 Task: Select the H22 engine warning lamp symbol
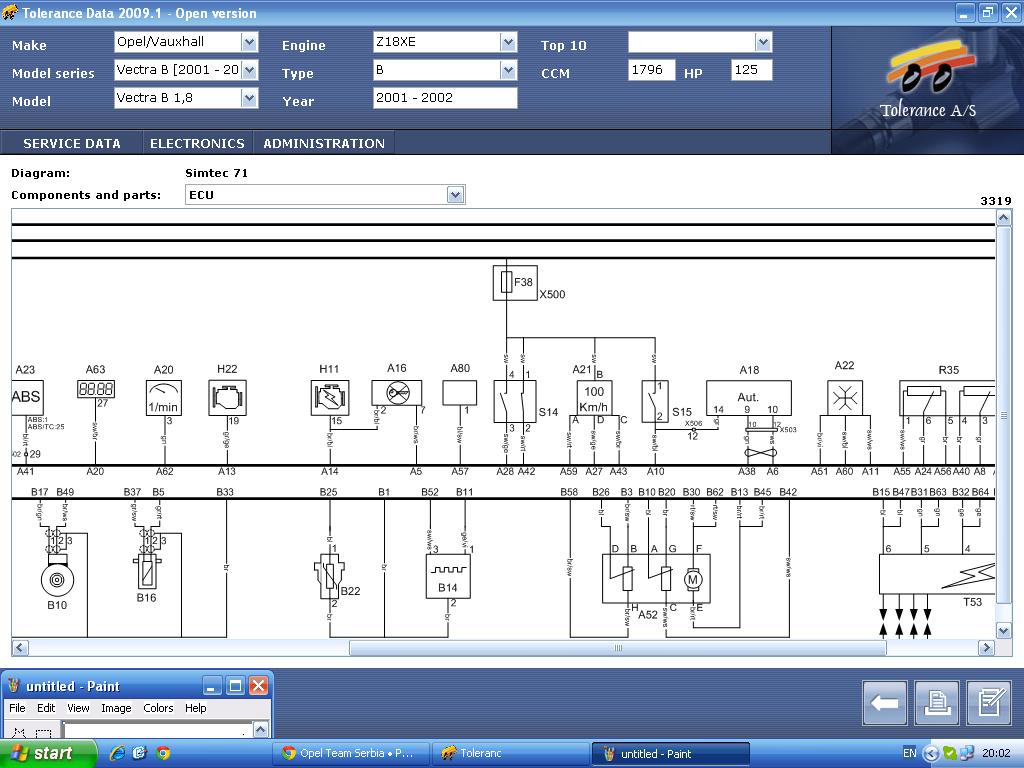[x=227, y=398]
